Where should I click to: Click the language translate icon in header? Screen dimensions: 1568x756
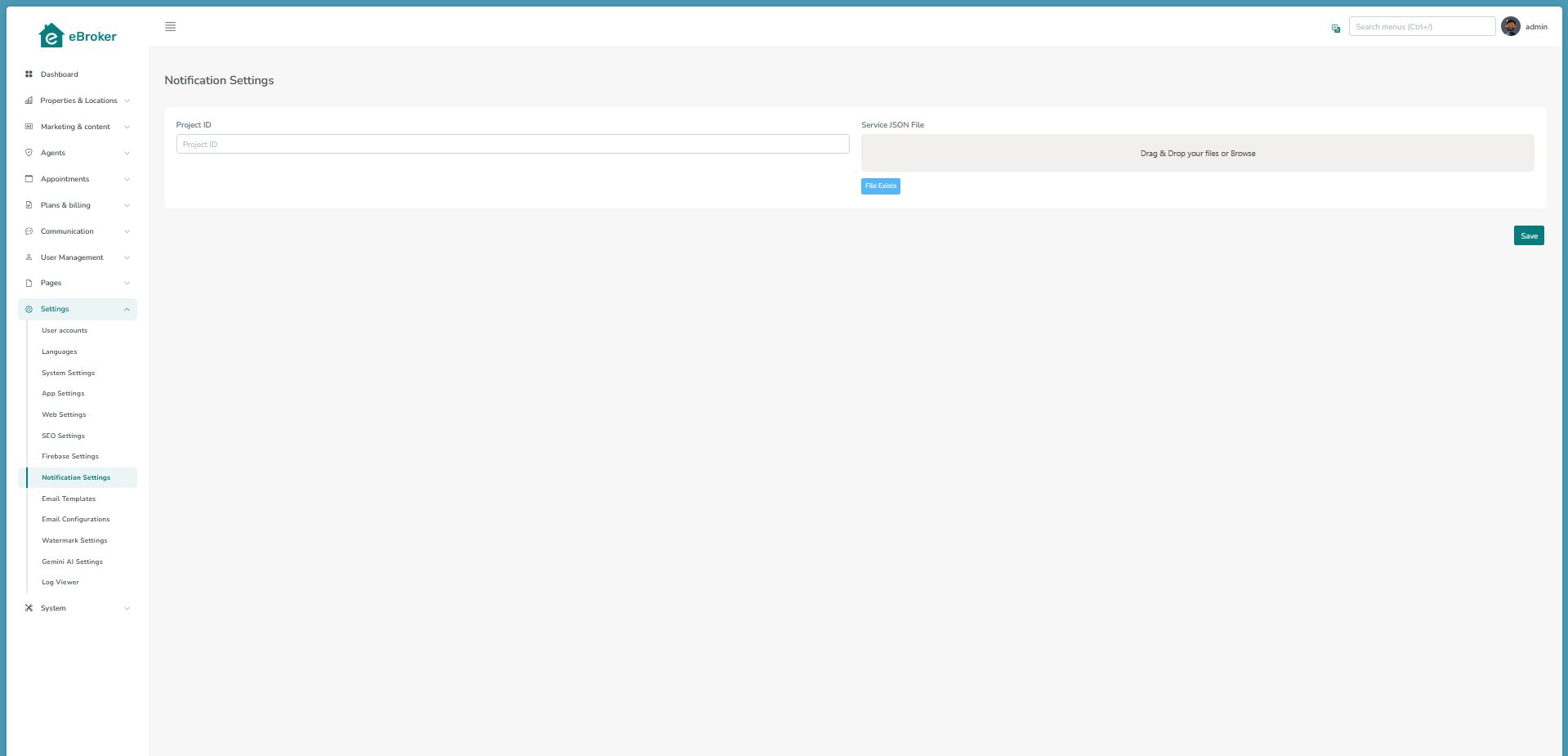(x=1336, y=28)
